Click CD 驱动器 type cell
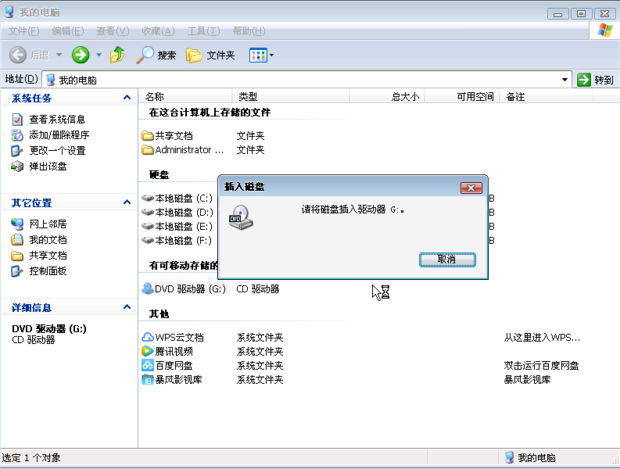This screenshot has height=469, width=620. (258, 289)
